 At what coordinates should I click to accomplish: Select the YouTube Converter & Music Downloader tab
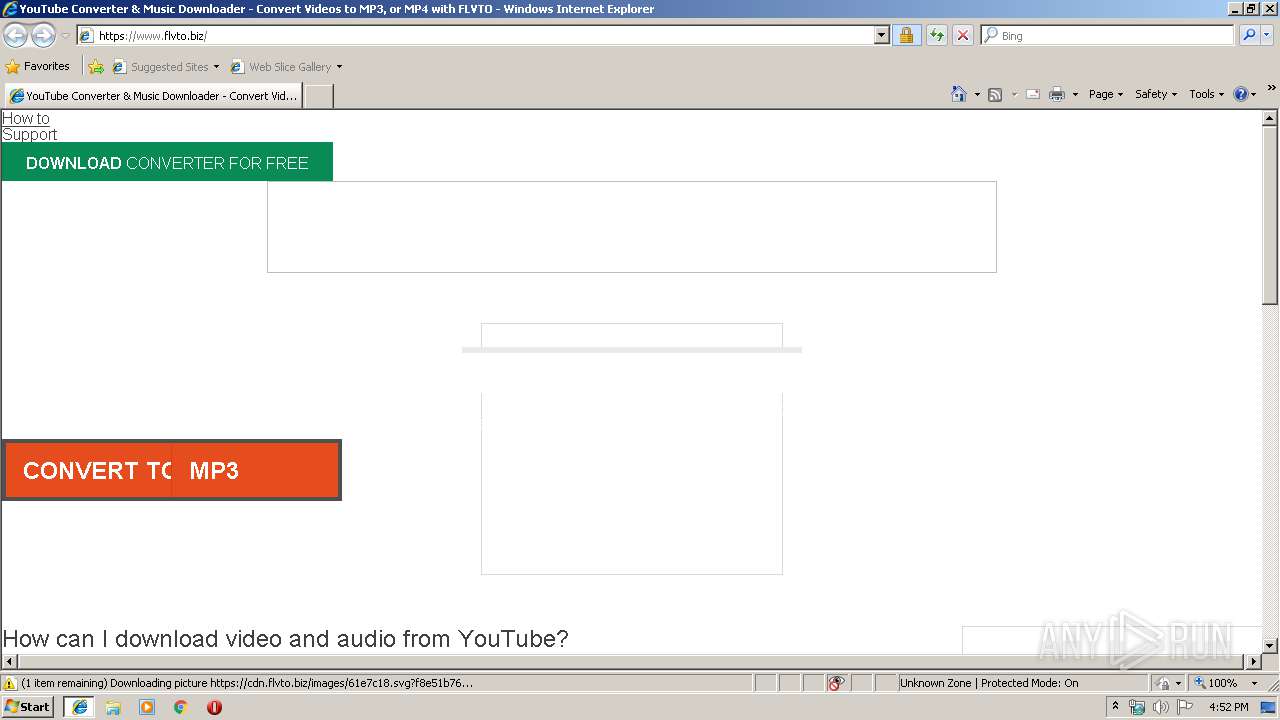tap(152, 96)
